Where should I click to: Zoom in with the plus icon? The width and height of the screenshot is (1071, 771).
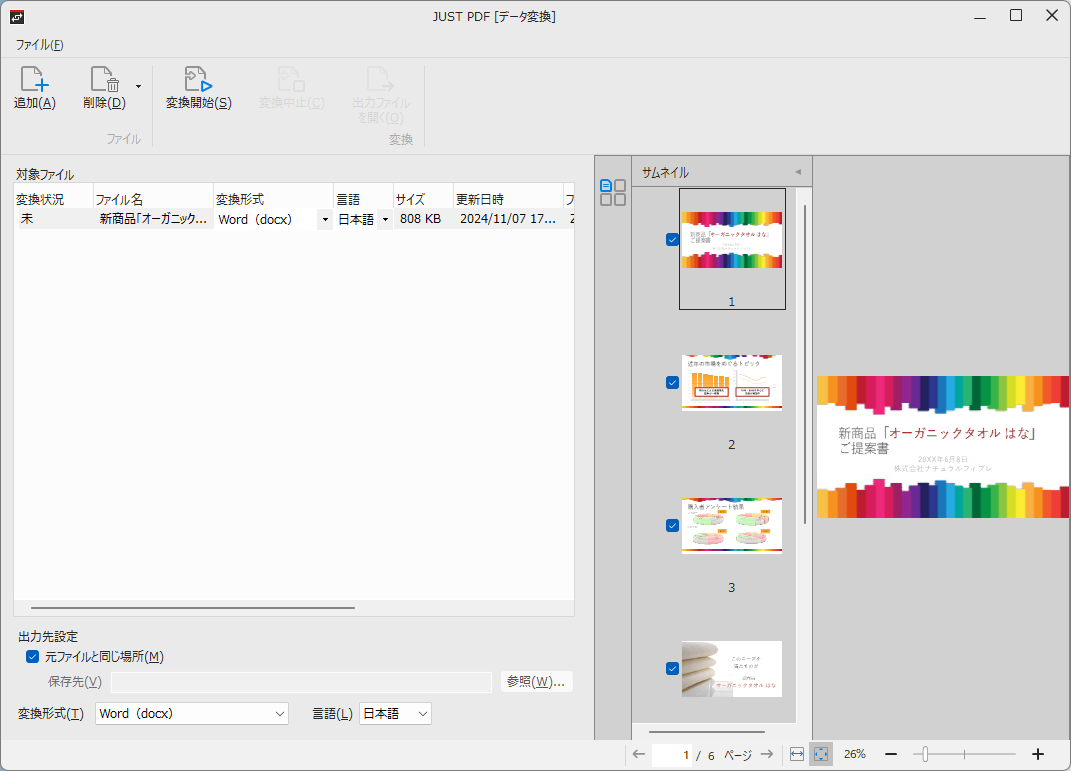[x=1038, y=754]
